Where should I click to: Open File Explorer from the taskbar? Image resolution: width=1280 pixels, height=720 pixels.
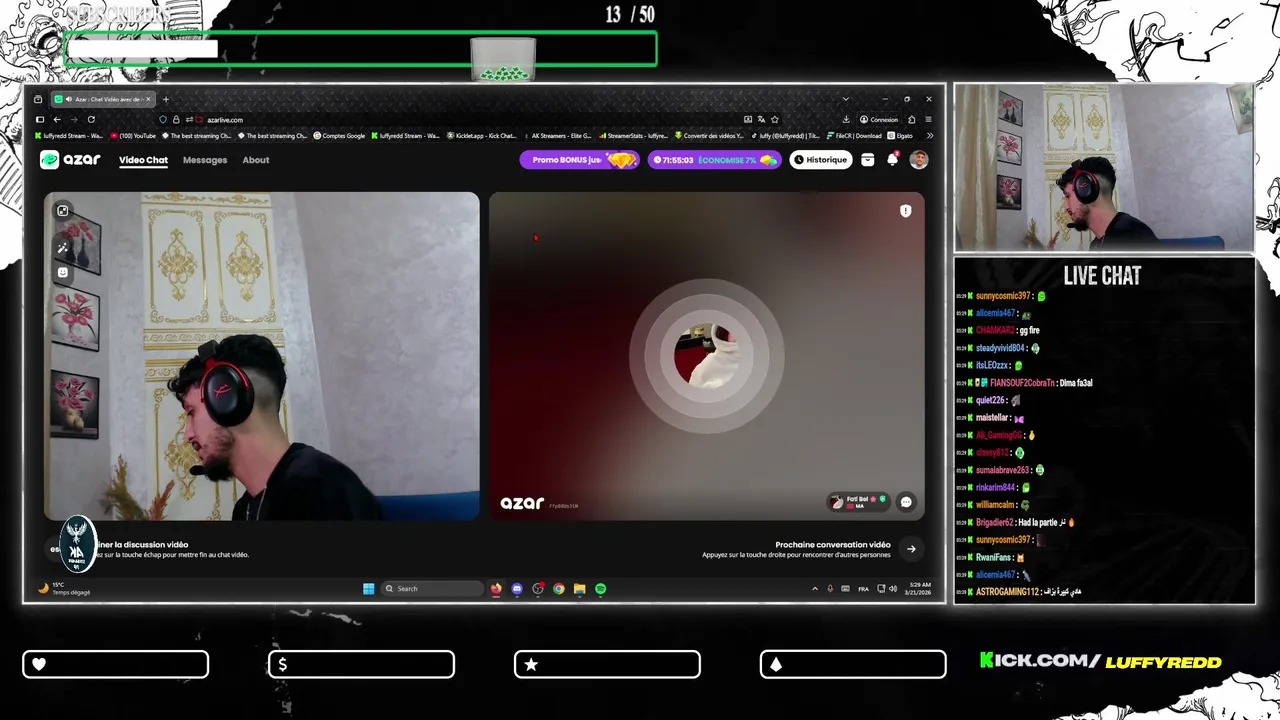click(579, 589)
